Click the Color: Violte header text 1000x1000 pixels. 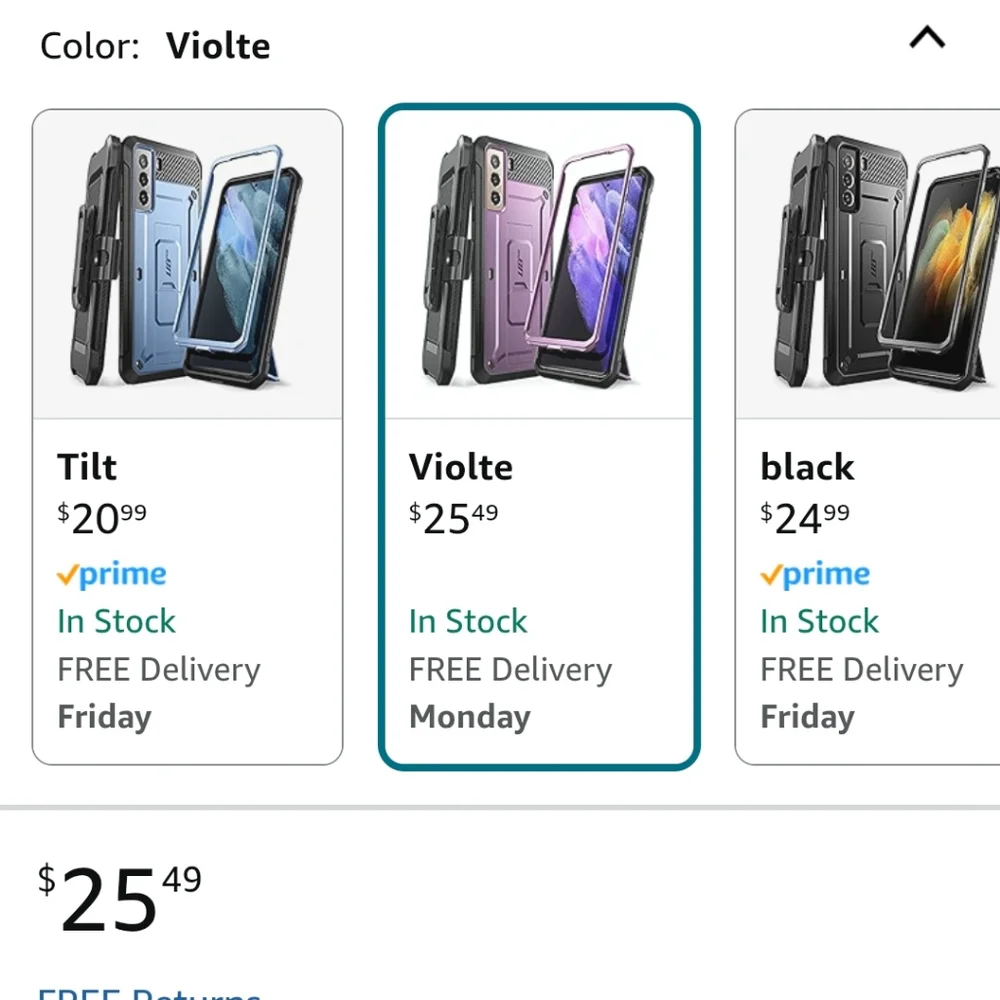tap(155, 46)
